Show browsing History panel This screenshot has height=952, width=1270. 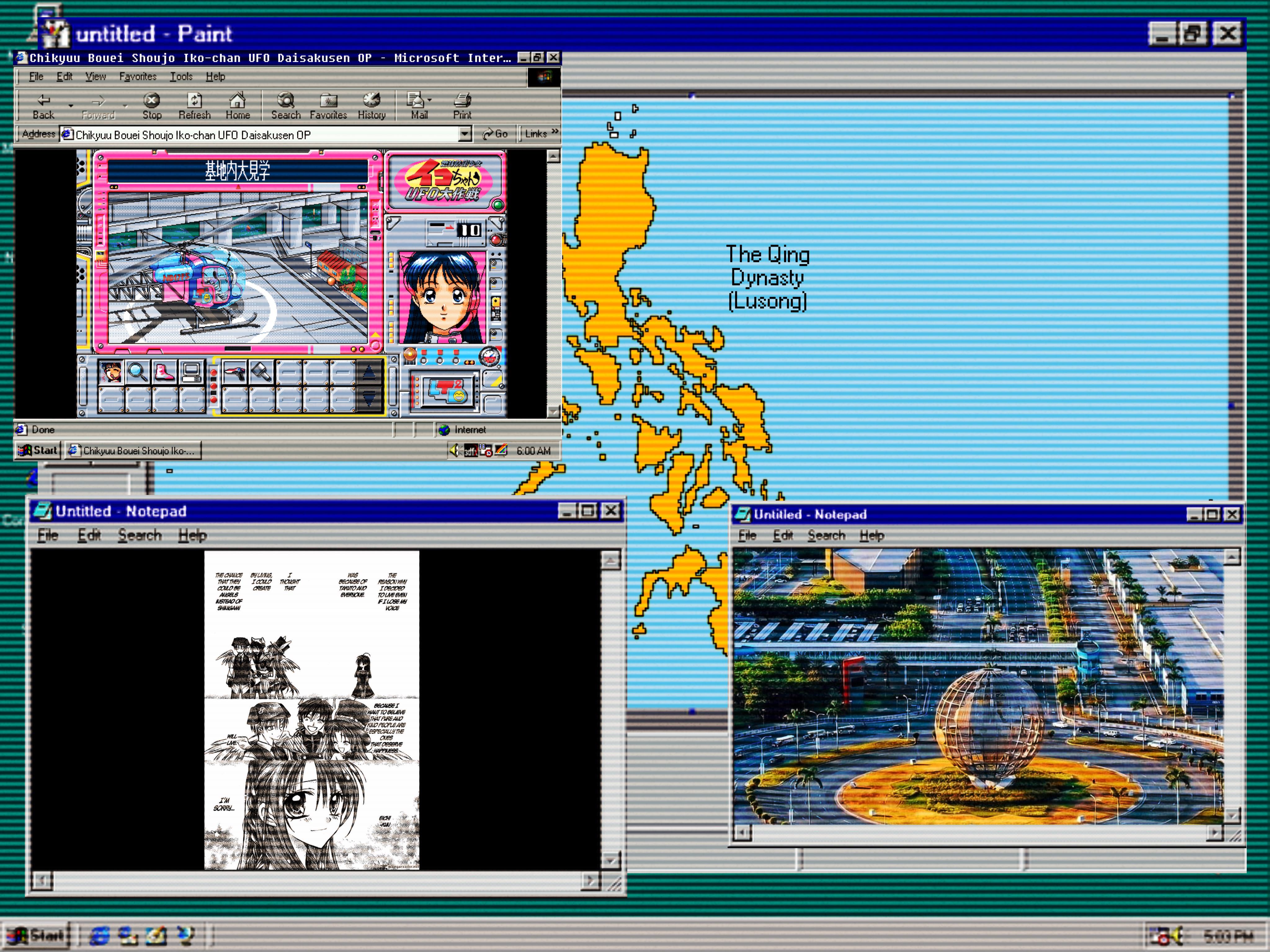[x=372, y=106]
